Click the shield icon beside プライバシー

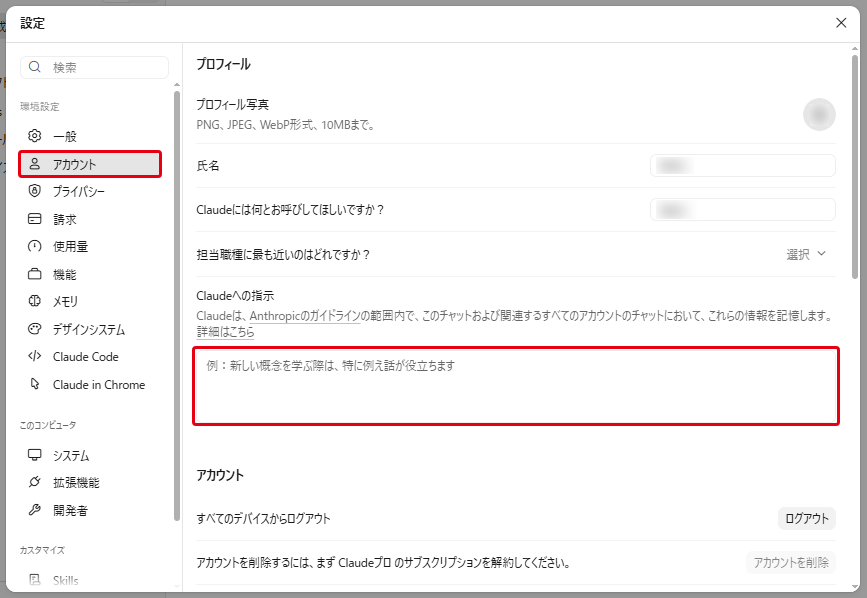pos(35,191)
